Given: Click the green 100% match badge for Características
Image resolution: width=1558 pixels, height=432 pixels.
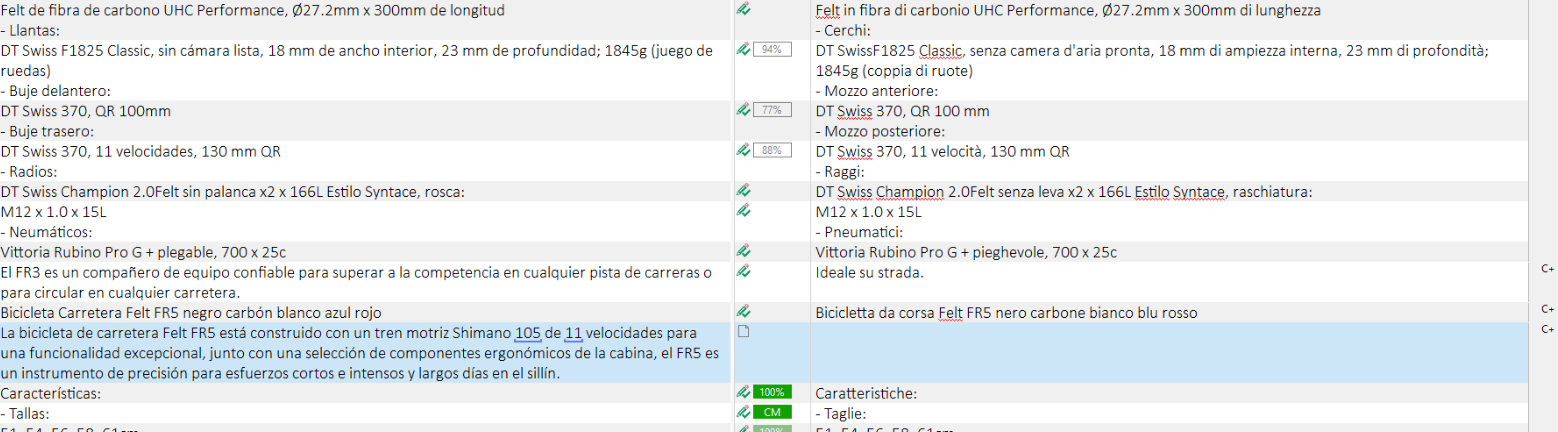Looking at the screenshot, I should coord(772,392).
